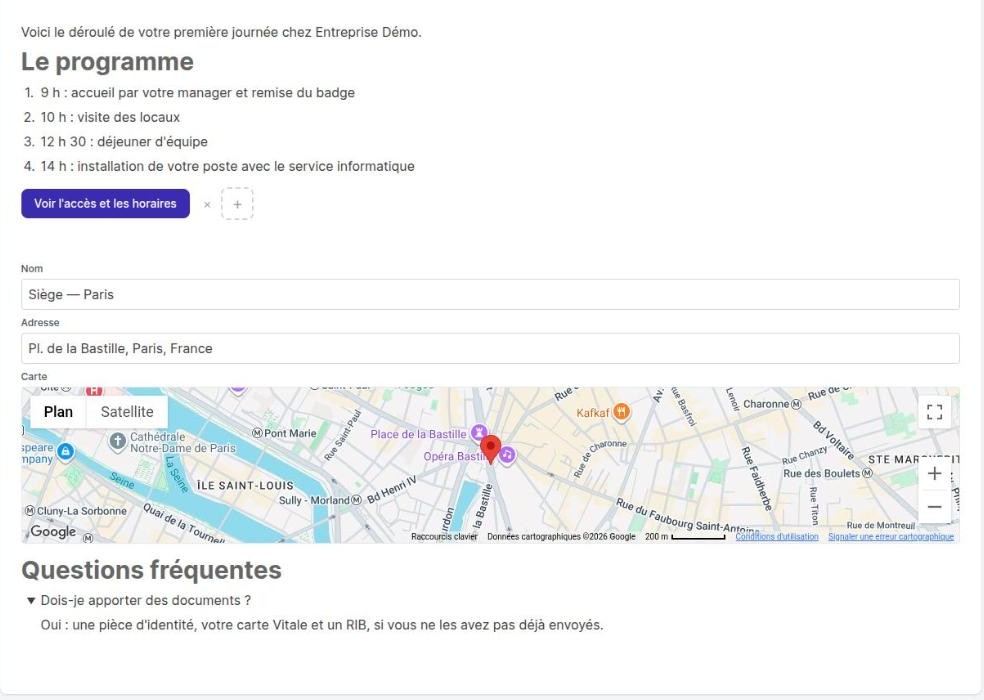Click the 'Rue du Faubourg Saint-Antoine' map label
Image resolution: width=984 pixels, height=700 pixels.
[687, 516]
